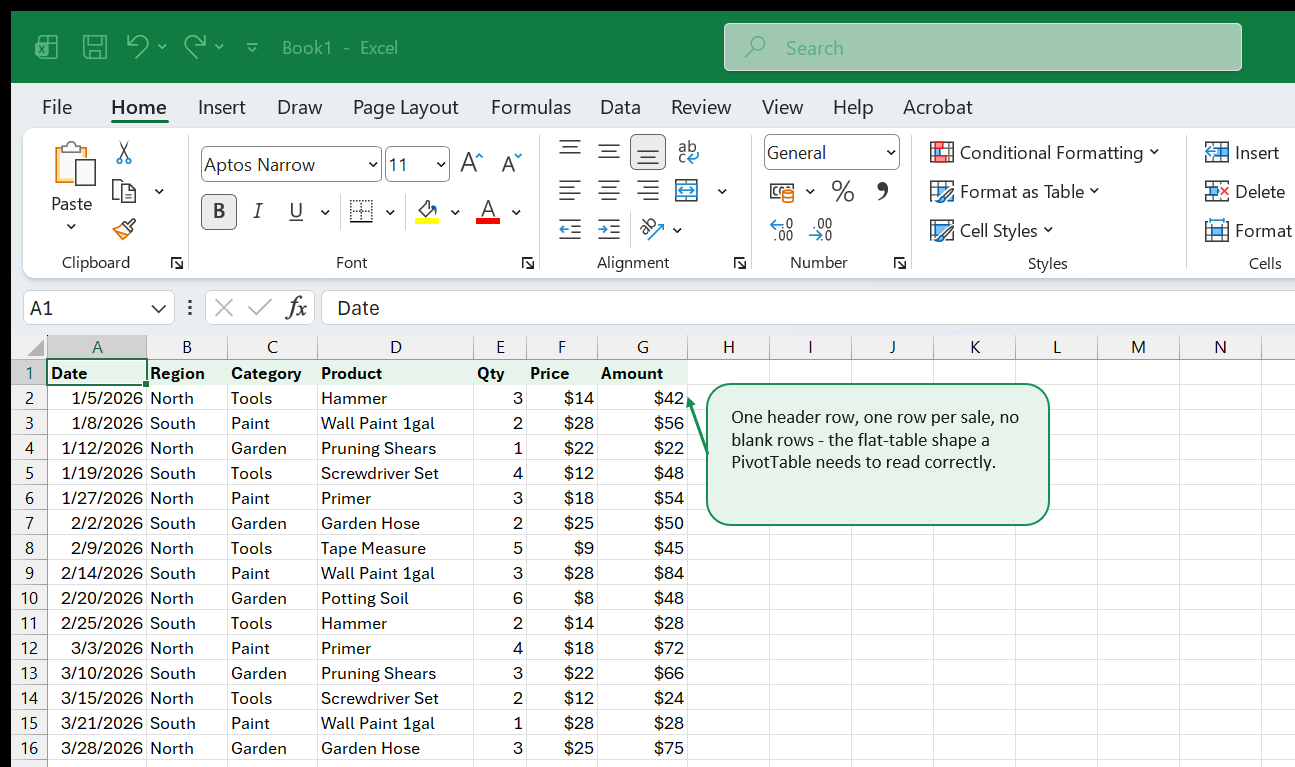Select row 10 header
This screenshot has height=767, width=1295.
(x=29, y=598)
